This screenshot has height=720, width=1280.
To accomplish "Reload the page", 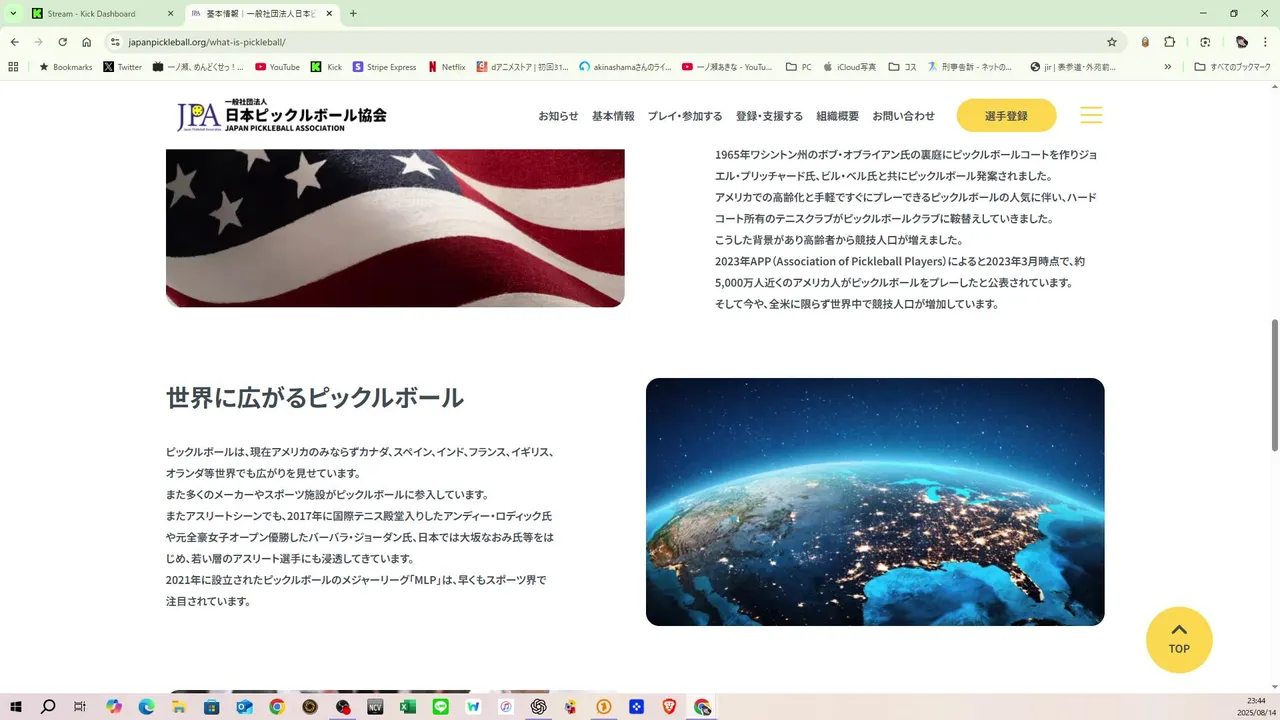I will [62, 42].
